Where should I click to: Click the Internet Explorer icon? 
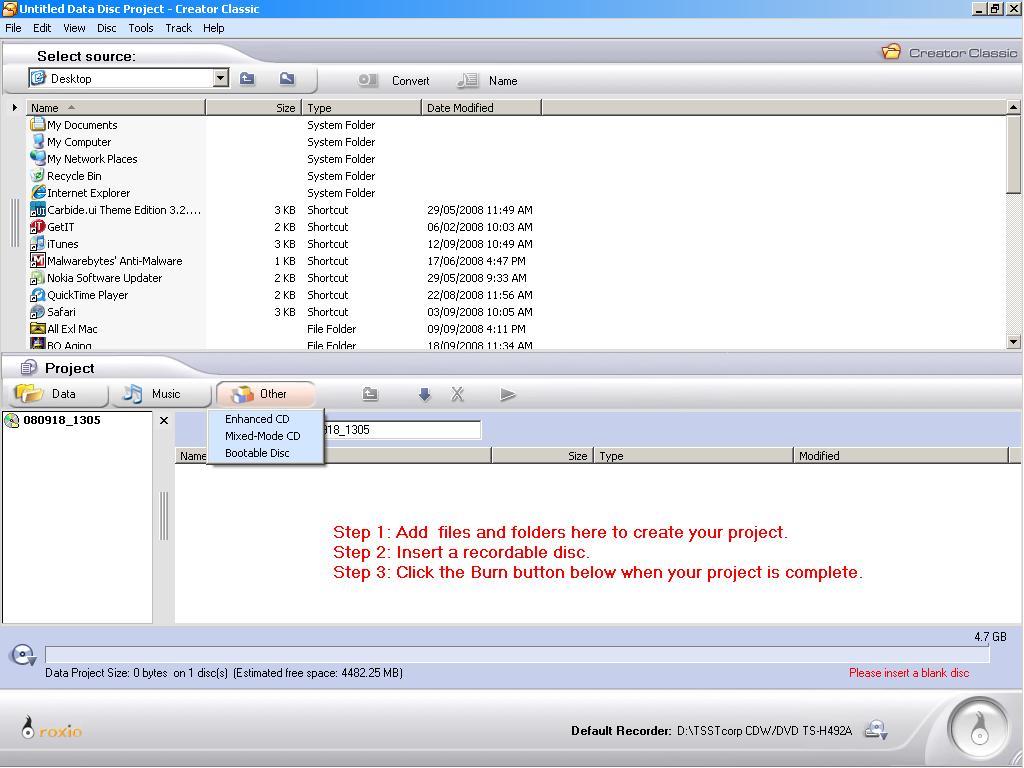38,192
